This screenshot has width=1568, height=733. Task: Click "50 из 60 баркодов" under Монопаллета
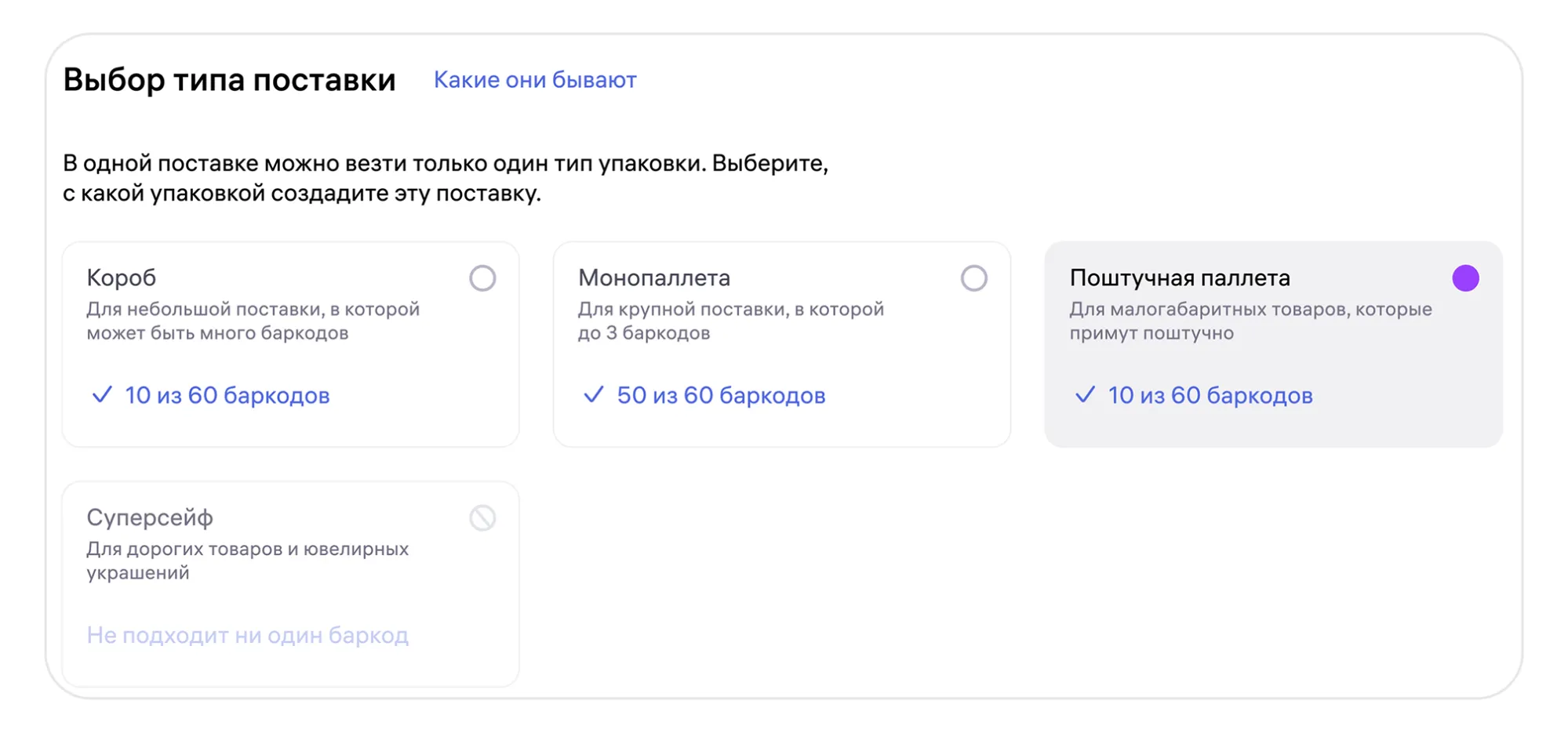[721, 395]
